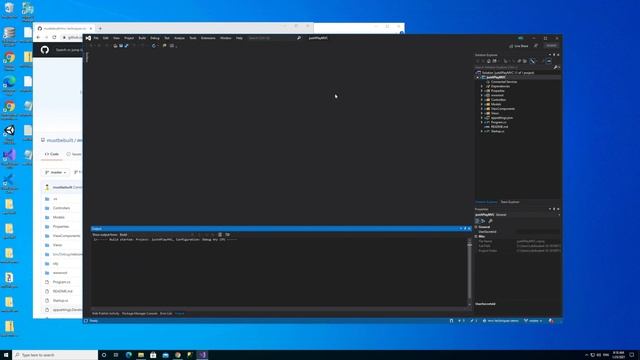Open a new tab in Chrome
Screen dimensions: 640x360
pyautogui.click(x=100, y=29)
